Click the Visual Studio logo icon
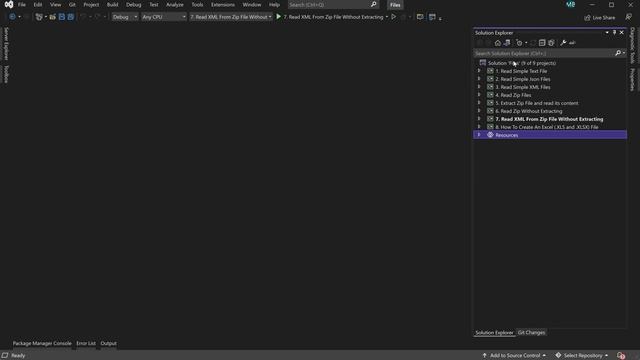The height and width of the screenshot is (360, 640). pyautogui.click(x=9, y=4)
